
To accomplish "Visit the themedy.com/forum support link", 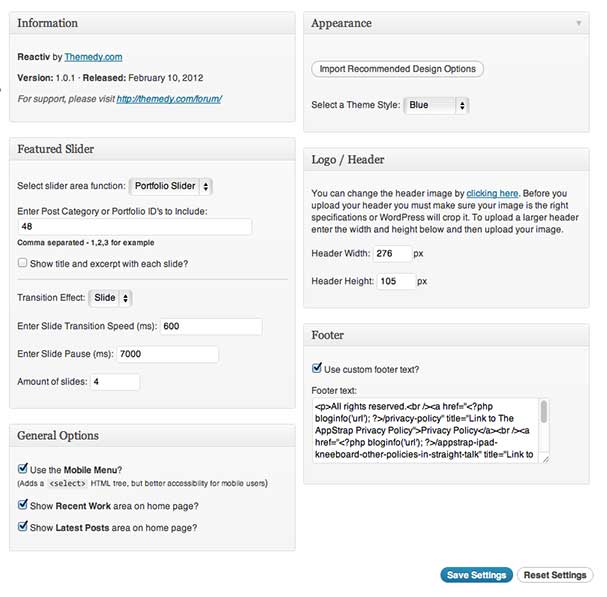I will (169, 99).
